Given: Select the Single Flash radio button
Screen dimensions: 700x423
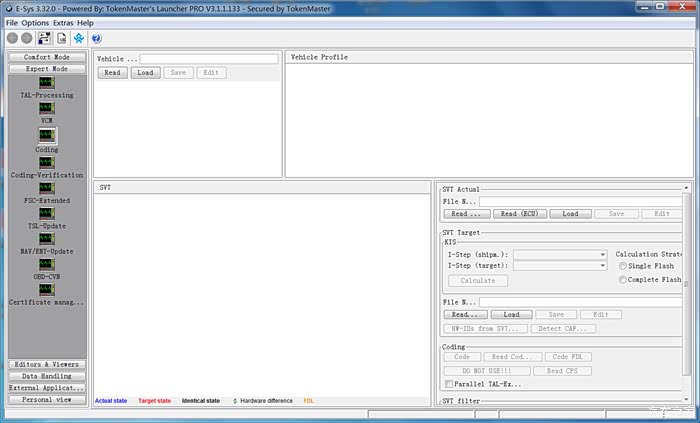Looking at the screenshot, I should 622,266.
